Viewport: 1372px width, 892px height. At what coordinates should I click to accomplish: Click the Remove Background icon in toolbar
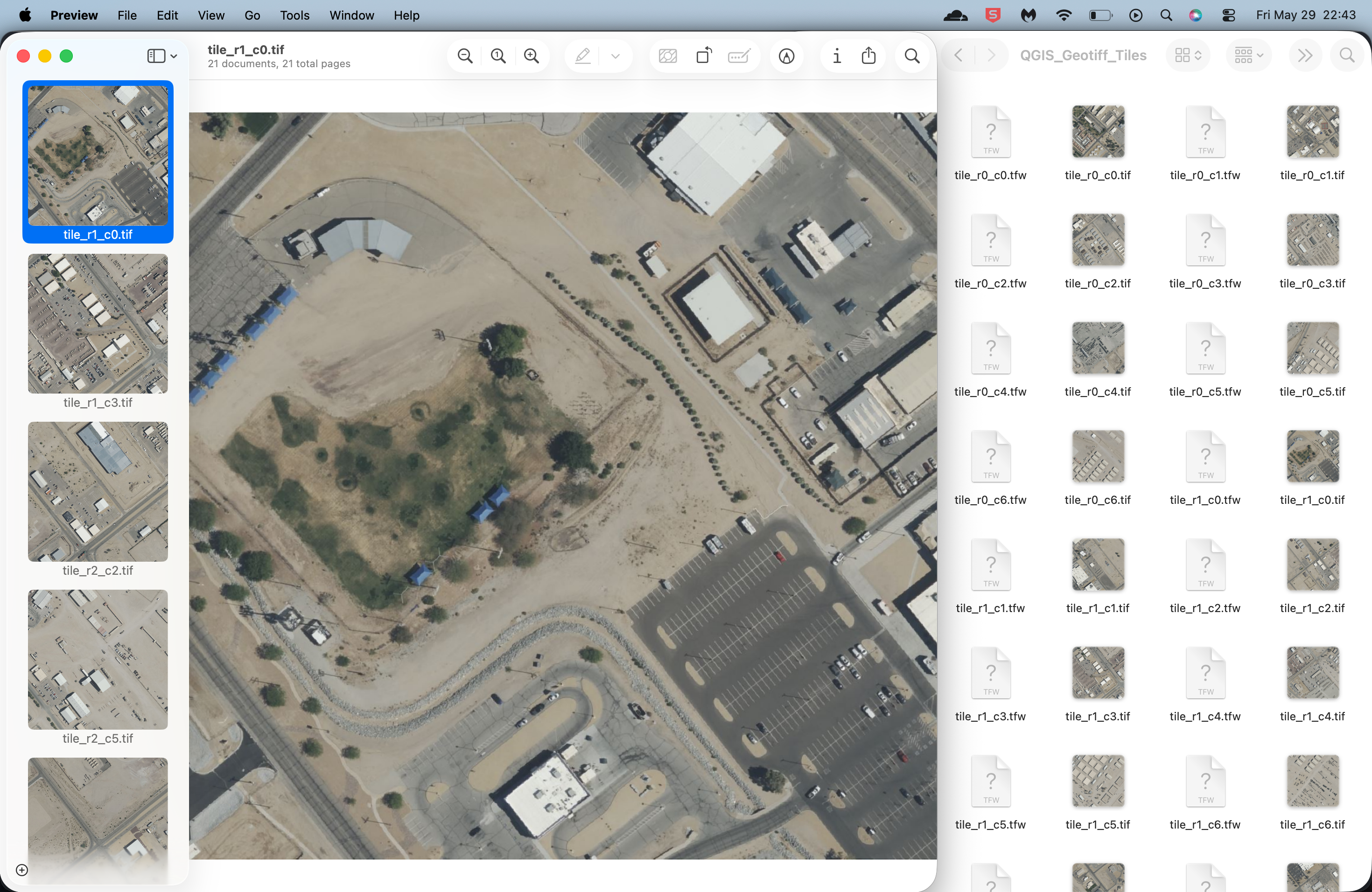coord(667,56)
